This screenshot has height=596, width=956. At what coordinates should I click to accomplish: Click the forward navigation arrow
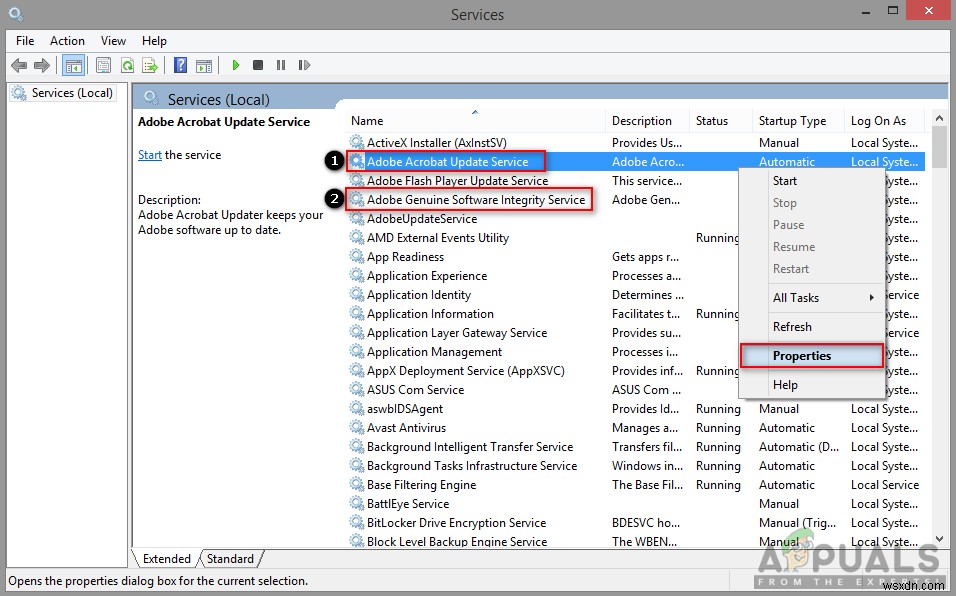40,65
